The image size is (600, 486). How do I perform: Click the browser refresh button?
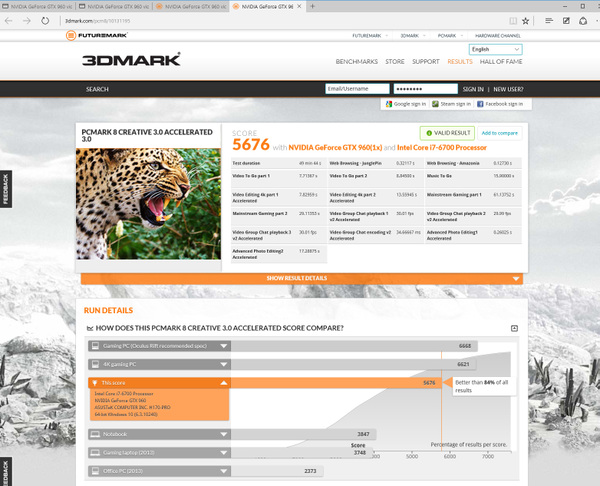pos(45,20)
